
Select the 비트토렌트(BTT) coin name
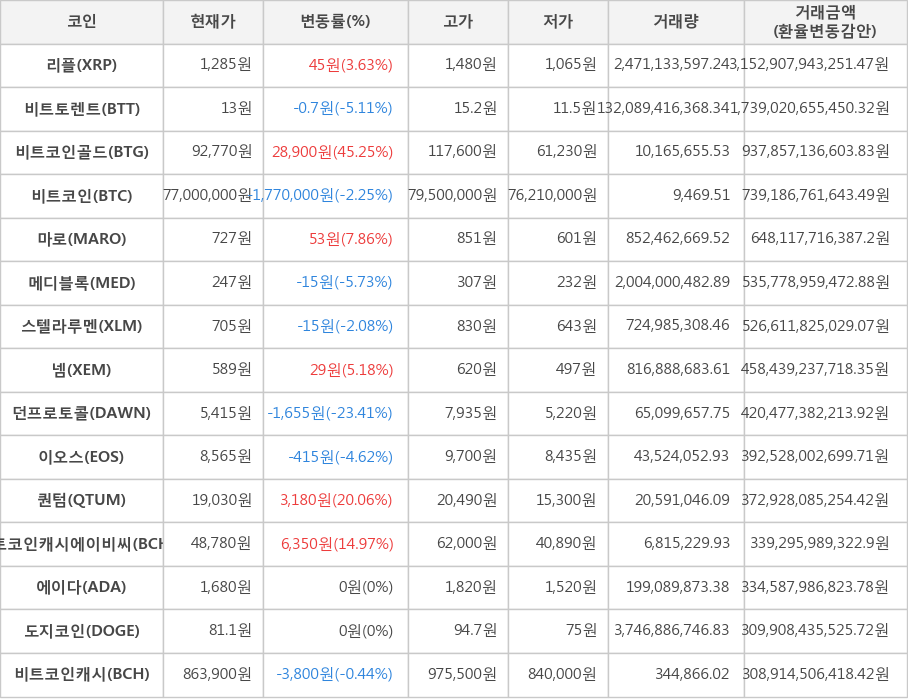[x=82, y=108]
